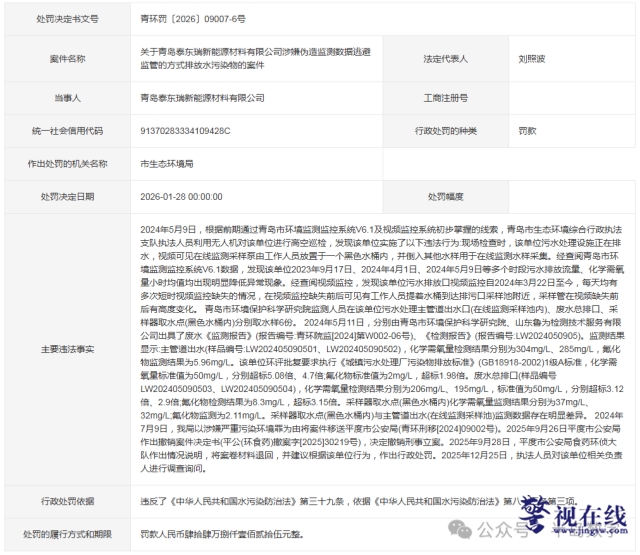The image size is (640, 555).
Task: Select fine amount text 罚款人民币肆拾肆万捌仟壹佰贰拾伍元整
Action: (x=222, y=534)
